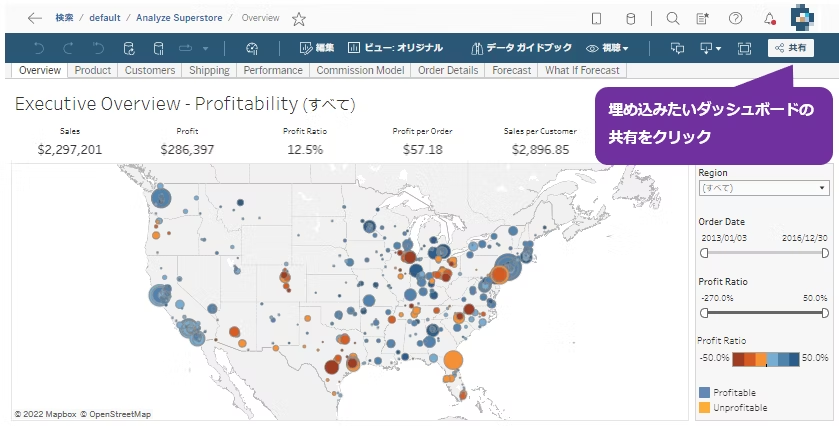Expand the replay speed dropdown arrow
This screenshot has height=426, width=839.
pyautogui.click(x=205, y=49)
